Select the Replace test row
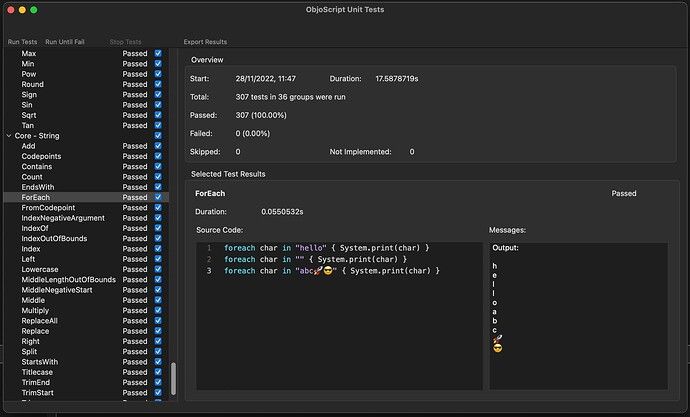Image resolution: width=690 pixels, height=417 pixels. [86, 331]
